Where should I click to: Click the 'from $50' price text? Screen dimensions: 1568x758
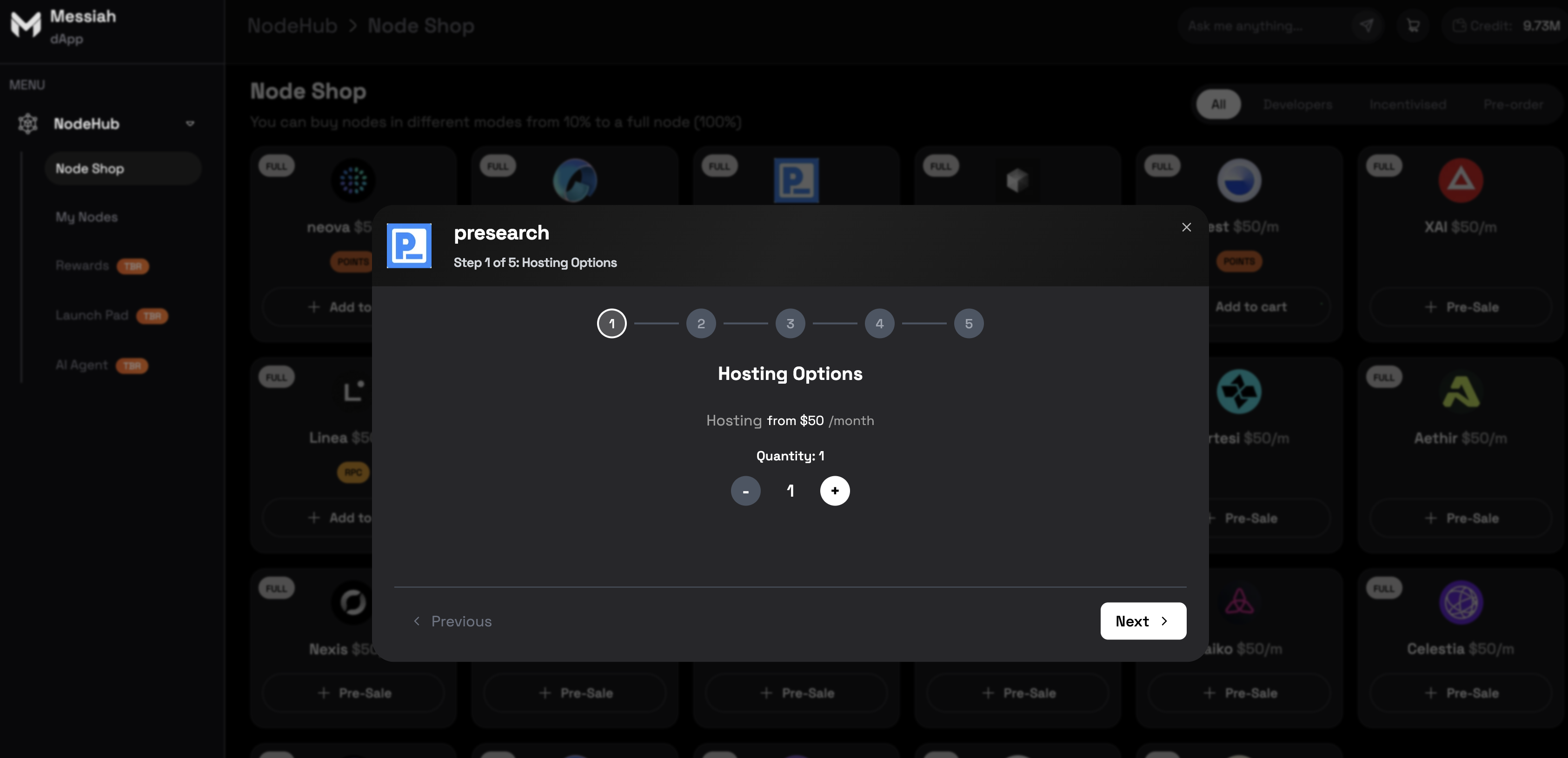click(795, 420)
